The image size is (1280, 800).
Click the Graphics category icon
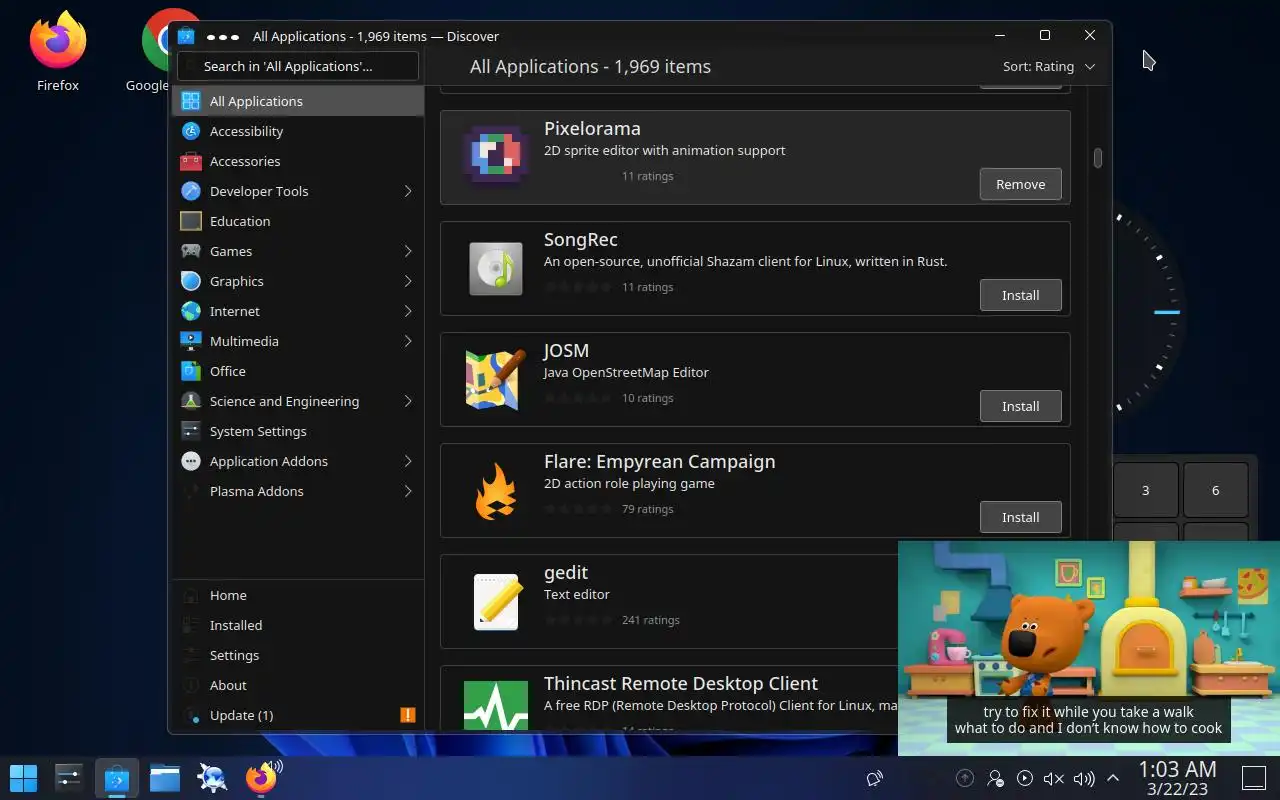pyautogui.click(x=190, y=281)
